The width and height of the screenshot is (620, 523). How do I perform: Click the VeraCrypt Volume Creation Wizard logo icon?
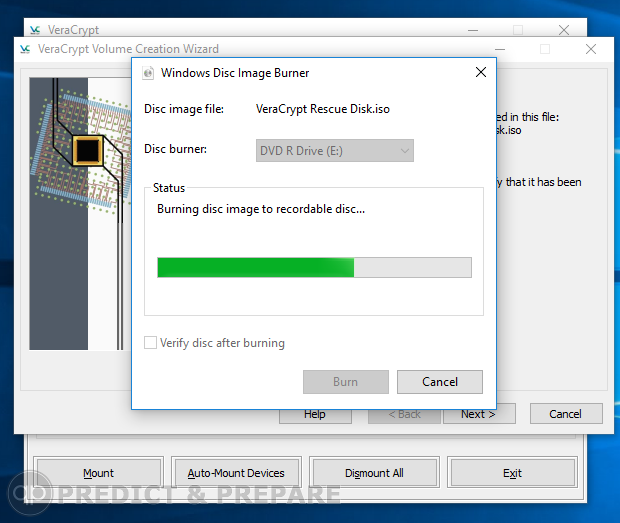pos(25,49)
